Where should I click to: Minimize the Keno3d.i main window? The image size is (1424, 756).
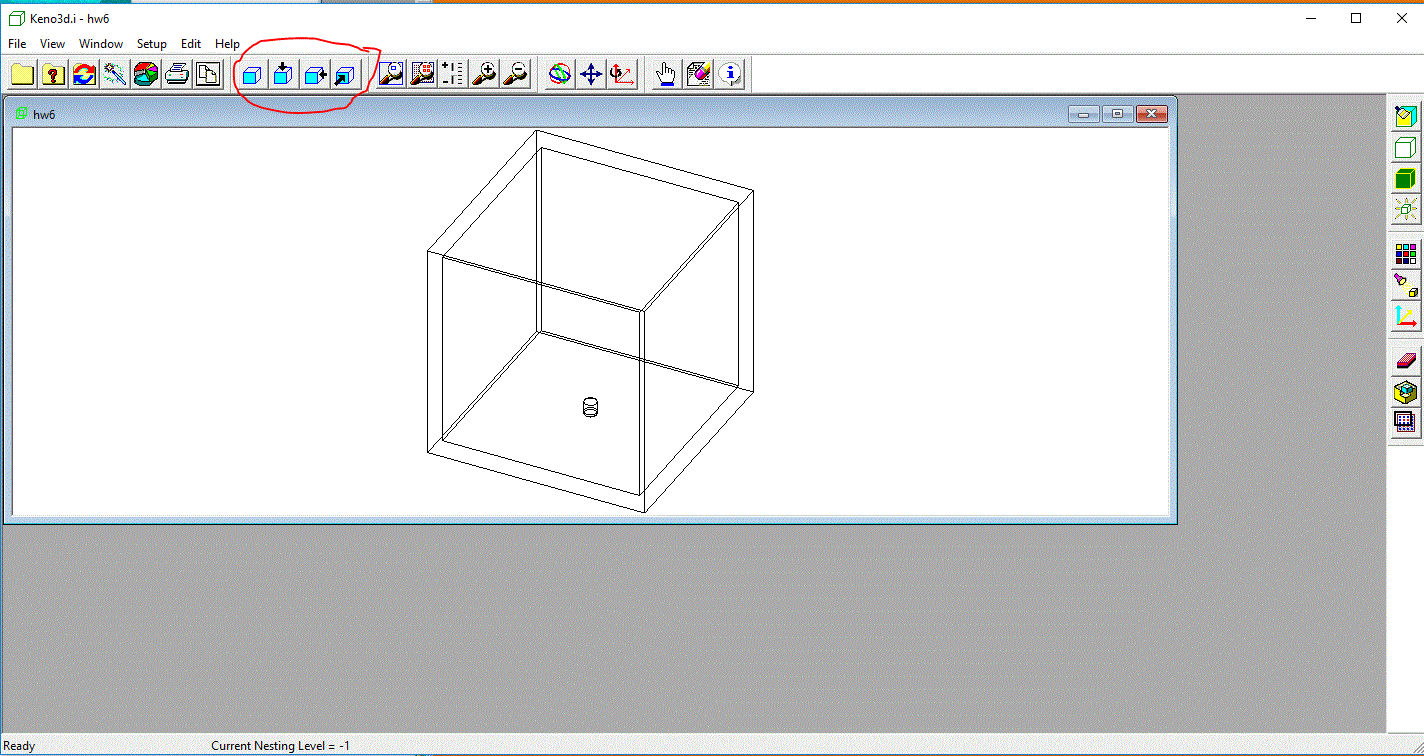(1310, 18)
